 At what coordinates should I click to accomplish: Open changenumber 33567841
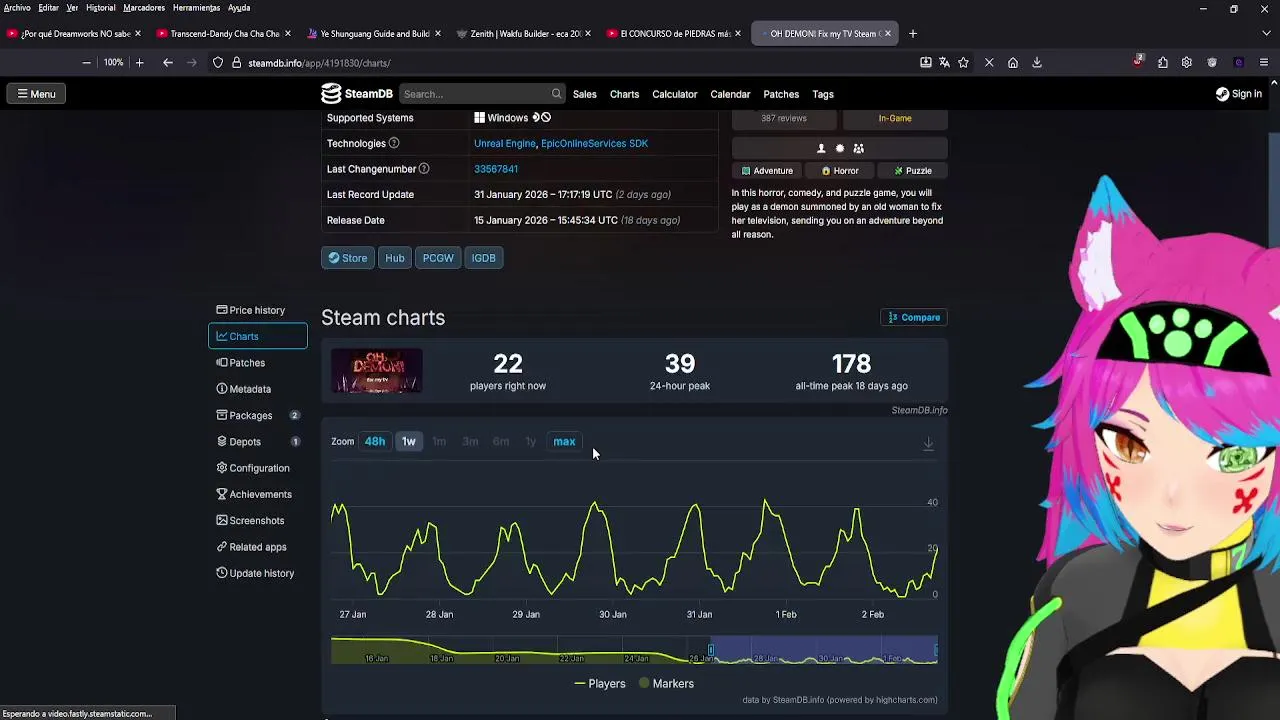click(x=496, y=169)
